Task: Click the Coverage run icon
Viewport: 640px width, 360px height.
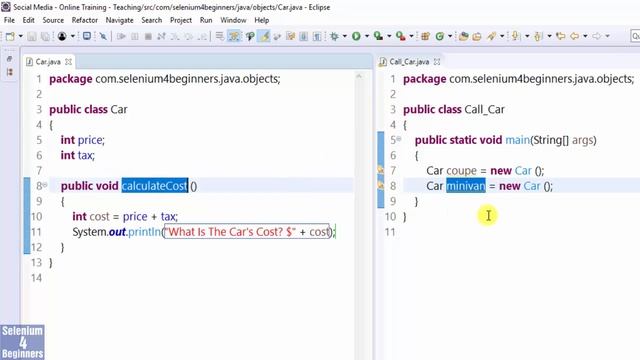Action: (378, 36)
